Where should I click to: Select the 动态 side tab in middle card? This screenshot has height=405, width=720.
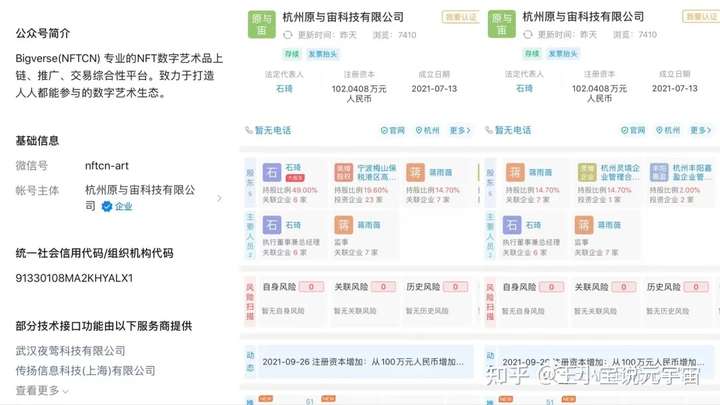coord(250,362)
